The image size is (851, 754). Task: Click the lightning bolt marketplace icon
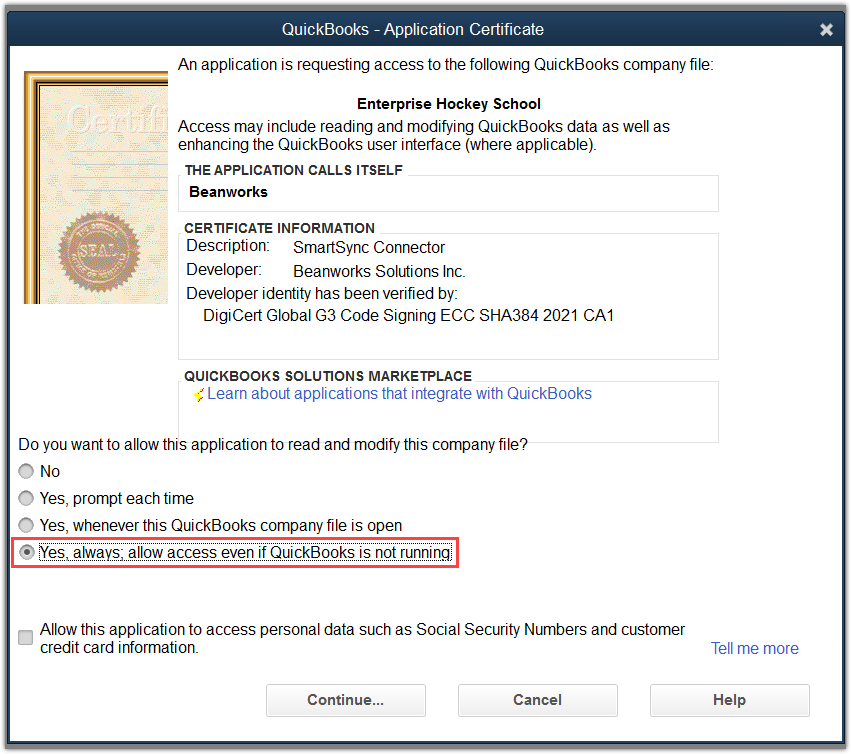(x=199, y=395)
